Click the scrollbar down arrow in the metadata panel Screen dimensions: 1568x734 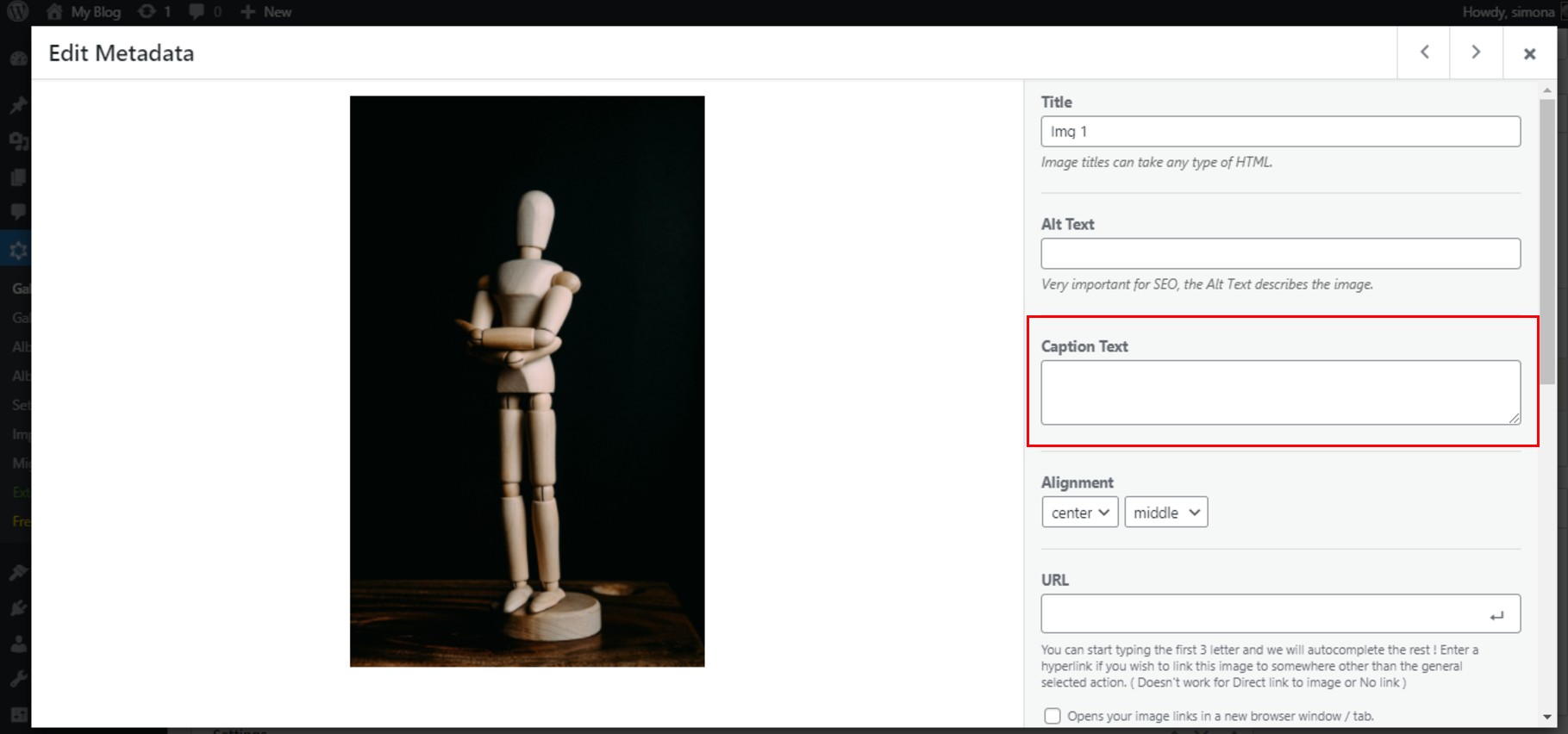tap(1547, 717)
